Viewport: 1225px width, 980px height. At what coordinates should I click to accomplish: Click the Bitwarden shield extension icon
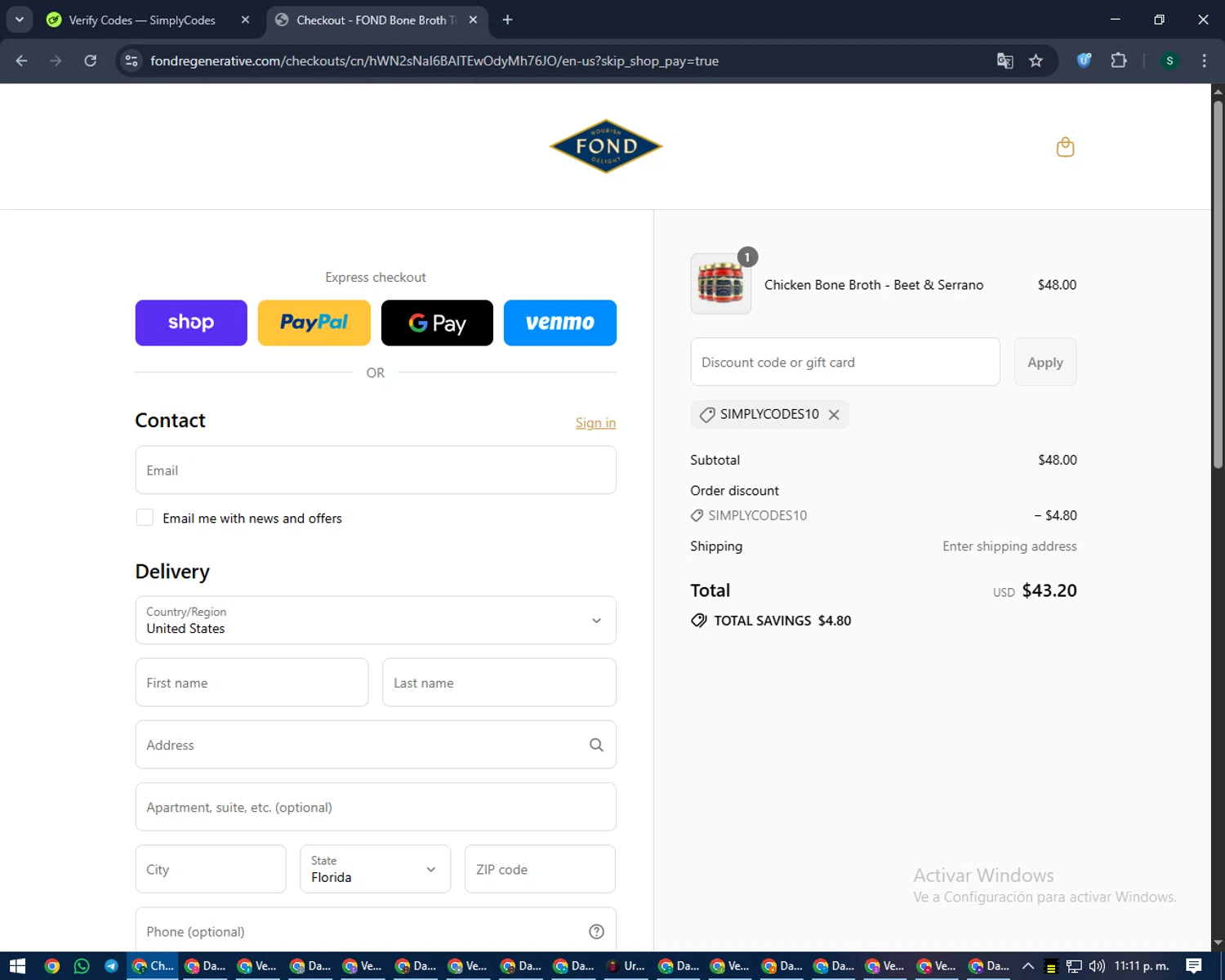(x=1084, y=60)
